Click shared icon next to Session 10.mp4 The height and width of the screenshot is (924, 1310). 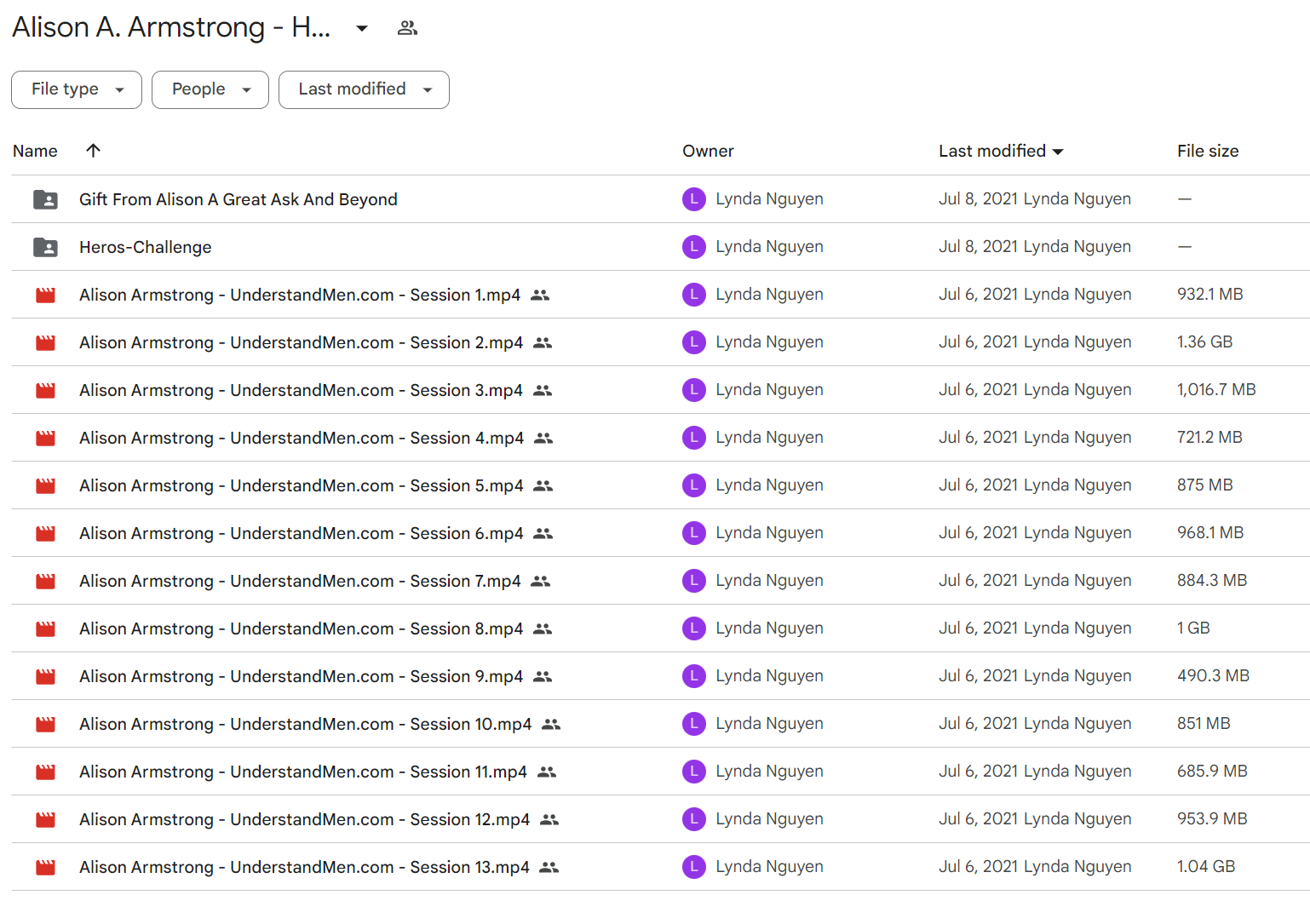point(551,724)
